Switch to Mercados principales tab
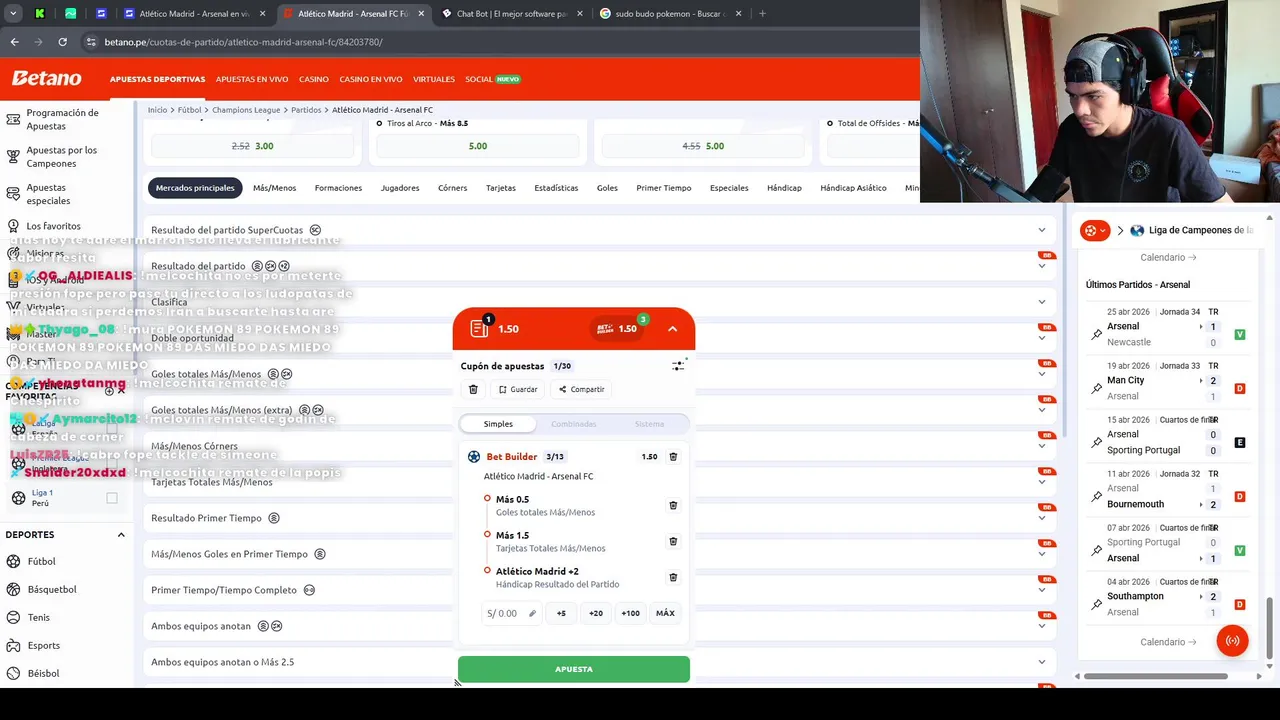The image size is (1280, 720). (195, 188)
